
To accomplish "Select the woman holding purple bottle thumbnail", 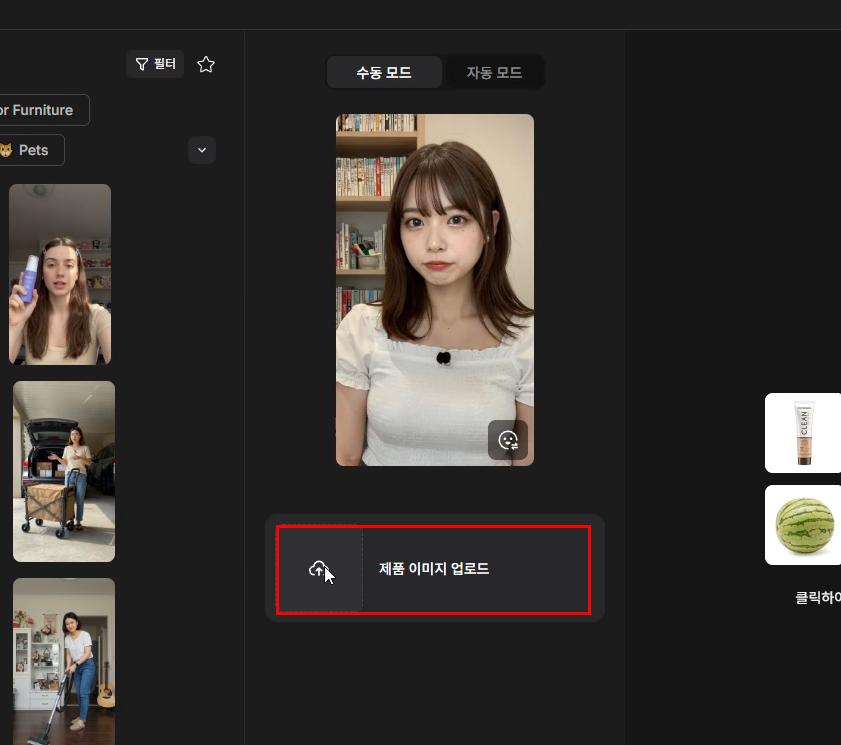I will tap(60, 274).
